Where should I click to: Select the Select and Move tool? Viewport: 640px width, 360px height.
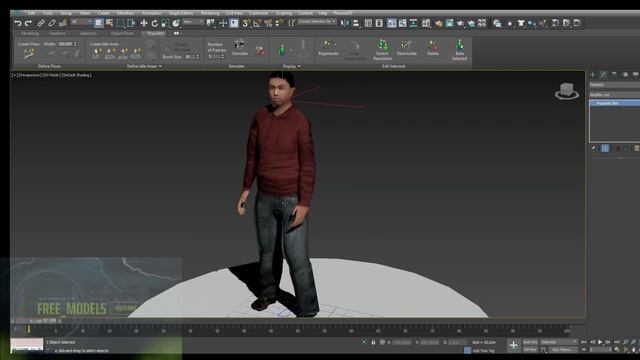(x=144, y=23)
